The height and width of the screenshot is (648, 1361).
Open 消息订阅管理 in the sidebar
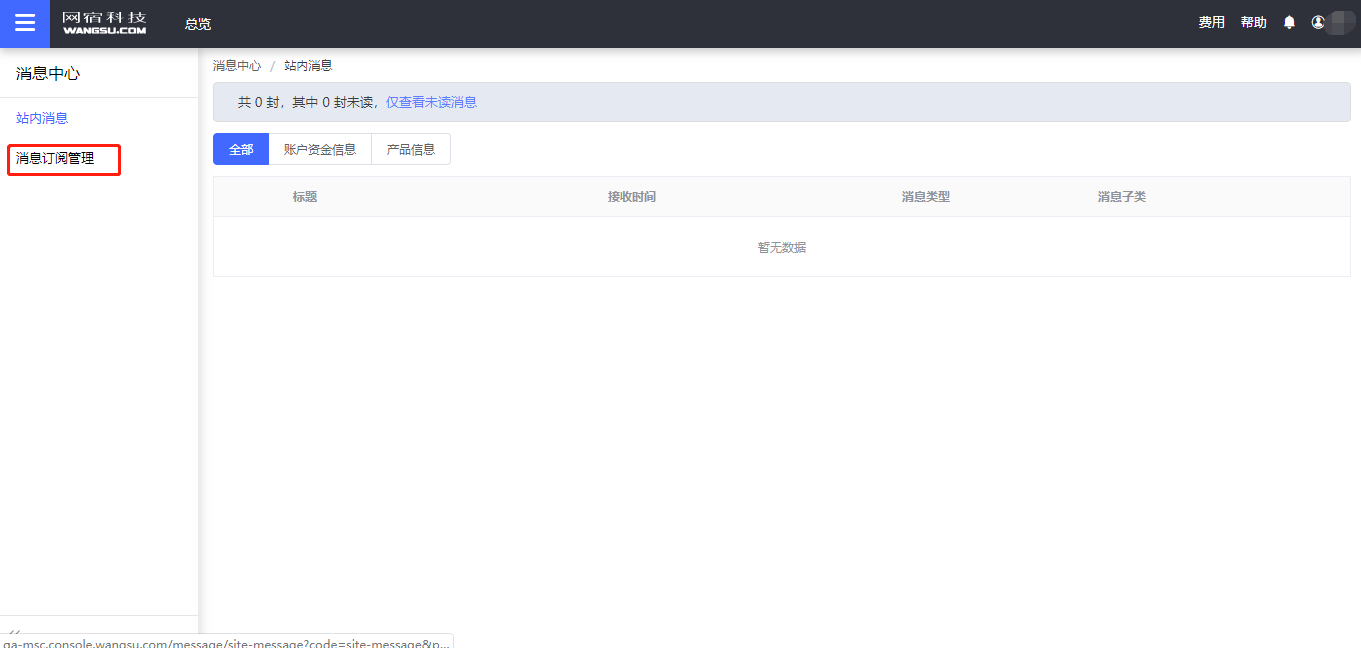pos(55,158)
